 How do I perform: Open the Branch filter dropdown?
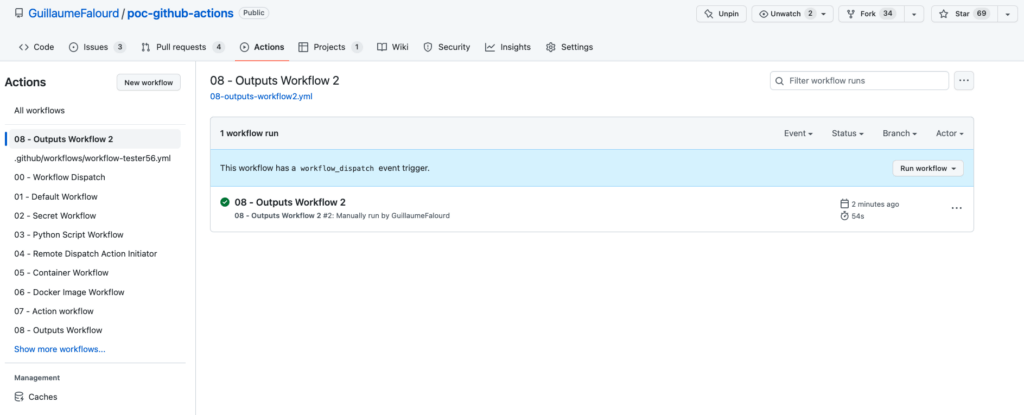(x=900, y=133)
